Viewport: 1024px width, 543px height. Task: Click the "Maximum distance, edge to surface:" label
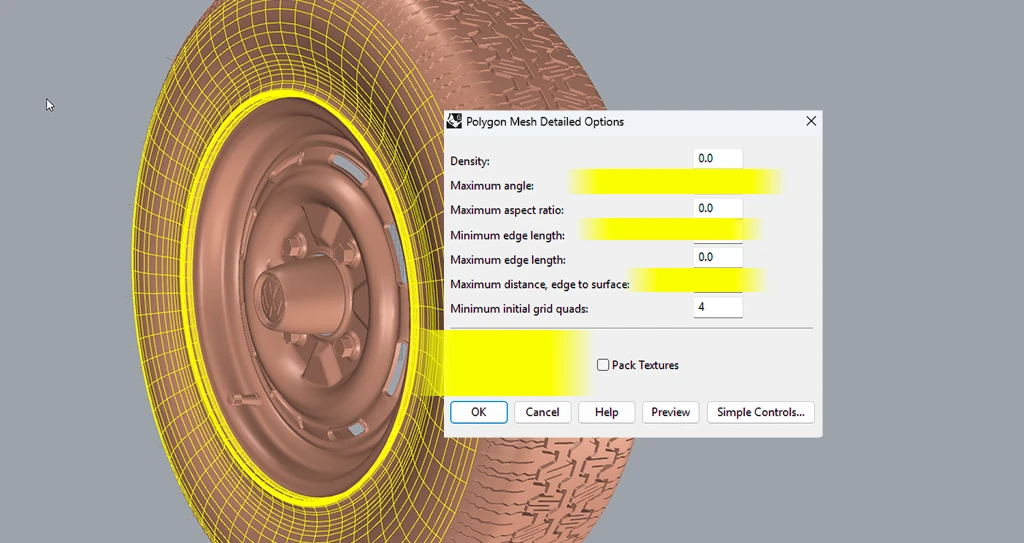click(x=539, y=285)
